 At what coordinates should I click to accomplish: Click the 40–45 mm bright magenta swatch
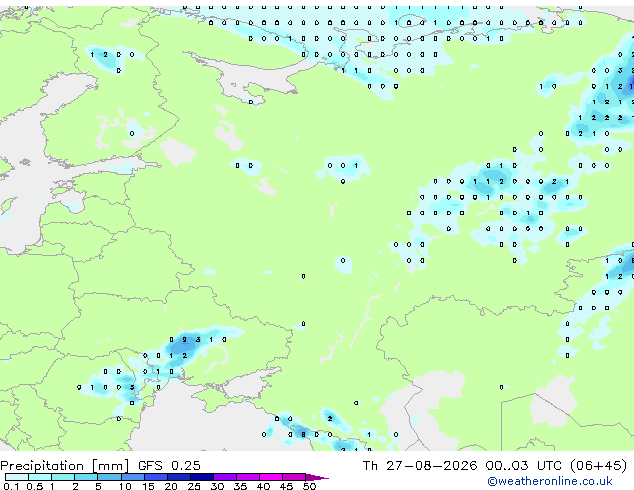coord(271,477)
